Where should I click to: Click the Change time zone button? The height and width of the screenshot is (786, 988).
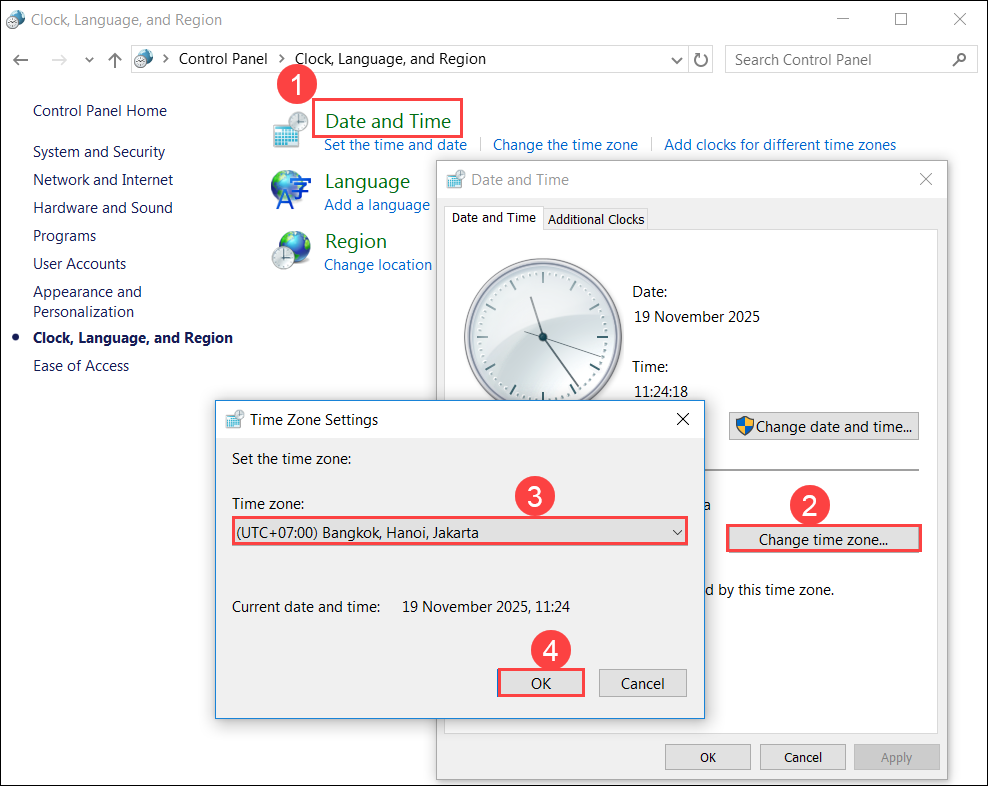click(822, 540)
